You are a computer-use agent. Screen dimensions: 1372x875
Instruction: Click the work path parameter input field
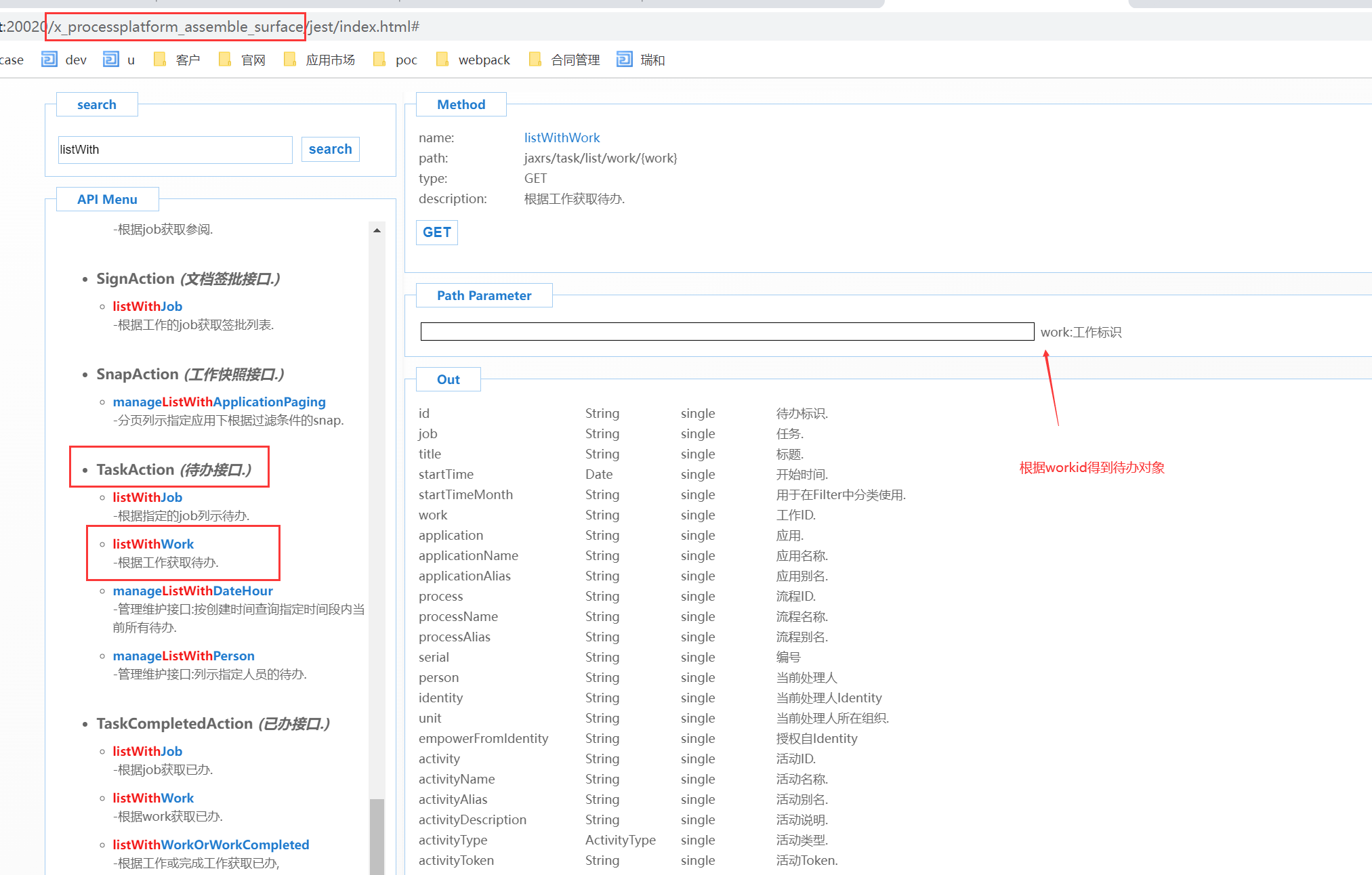click(x=726, y=332)
